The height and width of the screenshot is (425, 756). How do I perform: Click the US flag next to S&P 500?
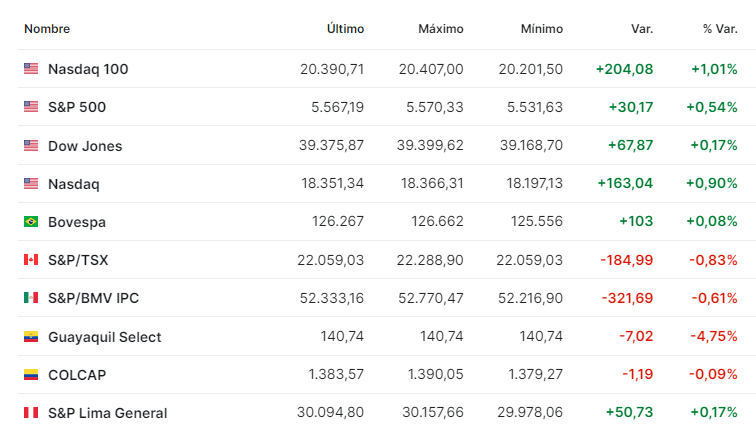tap(31, 107)
